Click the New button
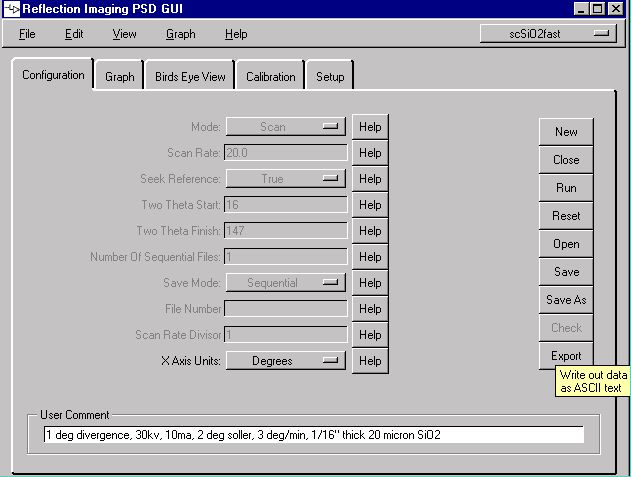The width and height of the screenshot is (631, 477). 566,132
